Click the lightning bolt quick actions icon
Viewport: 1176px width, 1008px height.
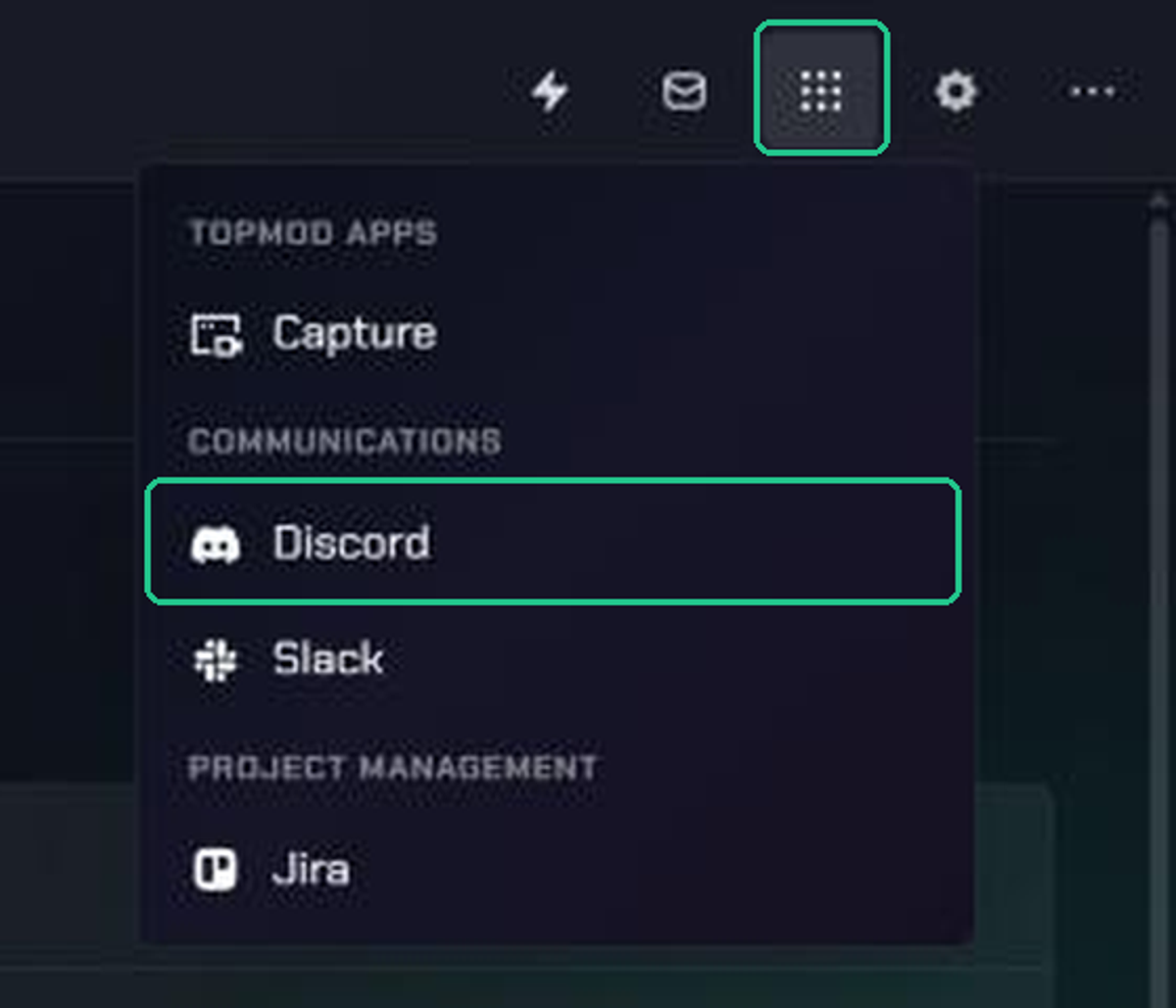point(550,92)
